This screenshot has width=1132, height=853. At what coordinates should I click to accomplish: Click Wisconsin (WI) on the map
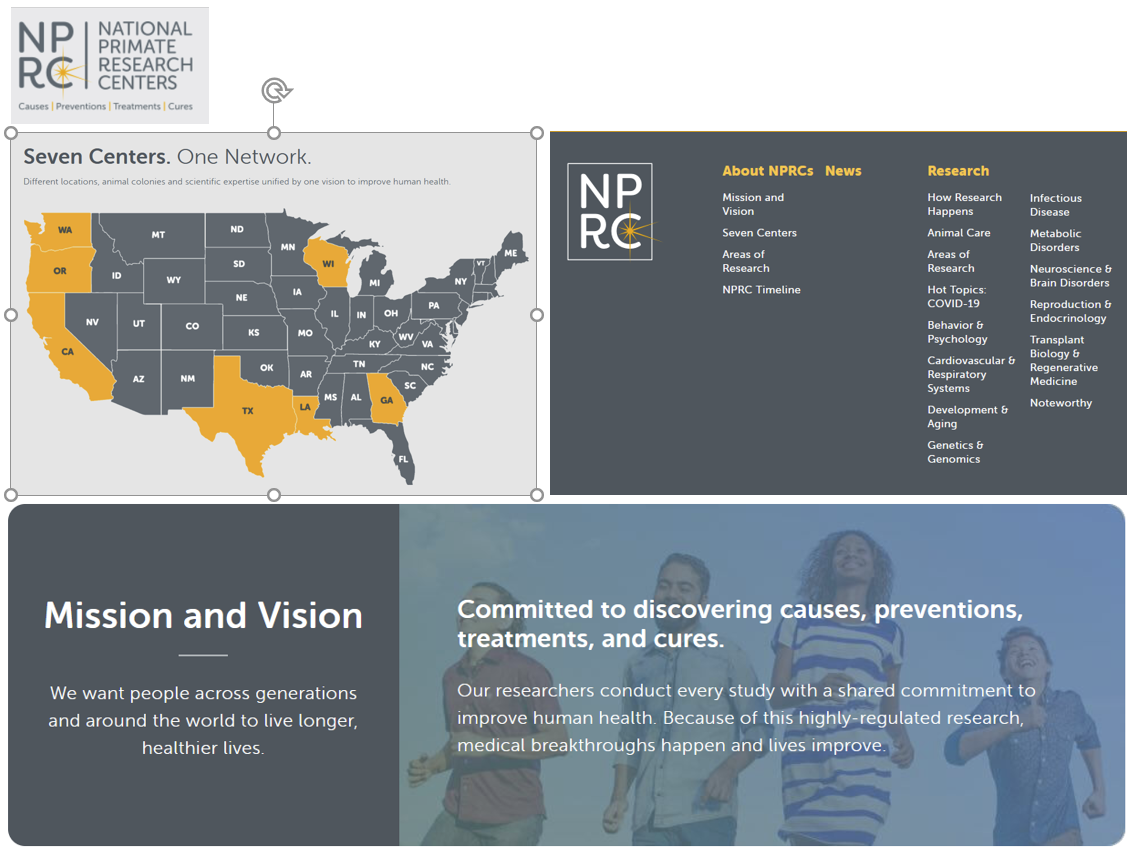[328, 263]
